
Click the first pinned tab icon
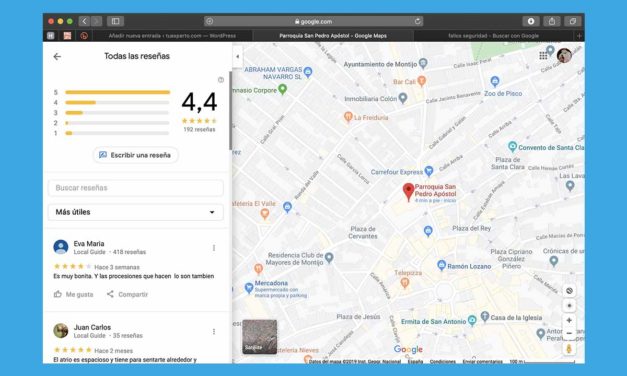pos(51,36)
